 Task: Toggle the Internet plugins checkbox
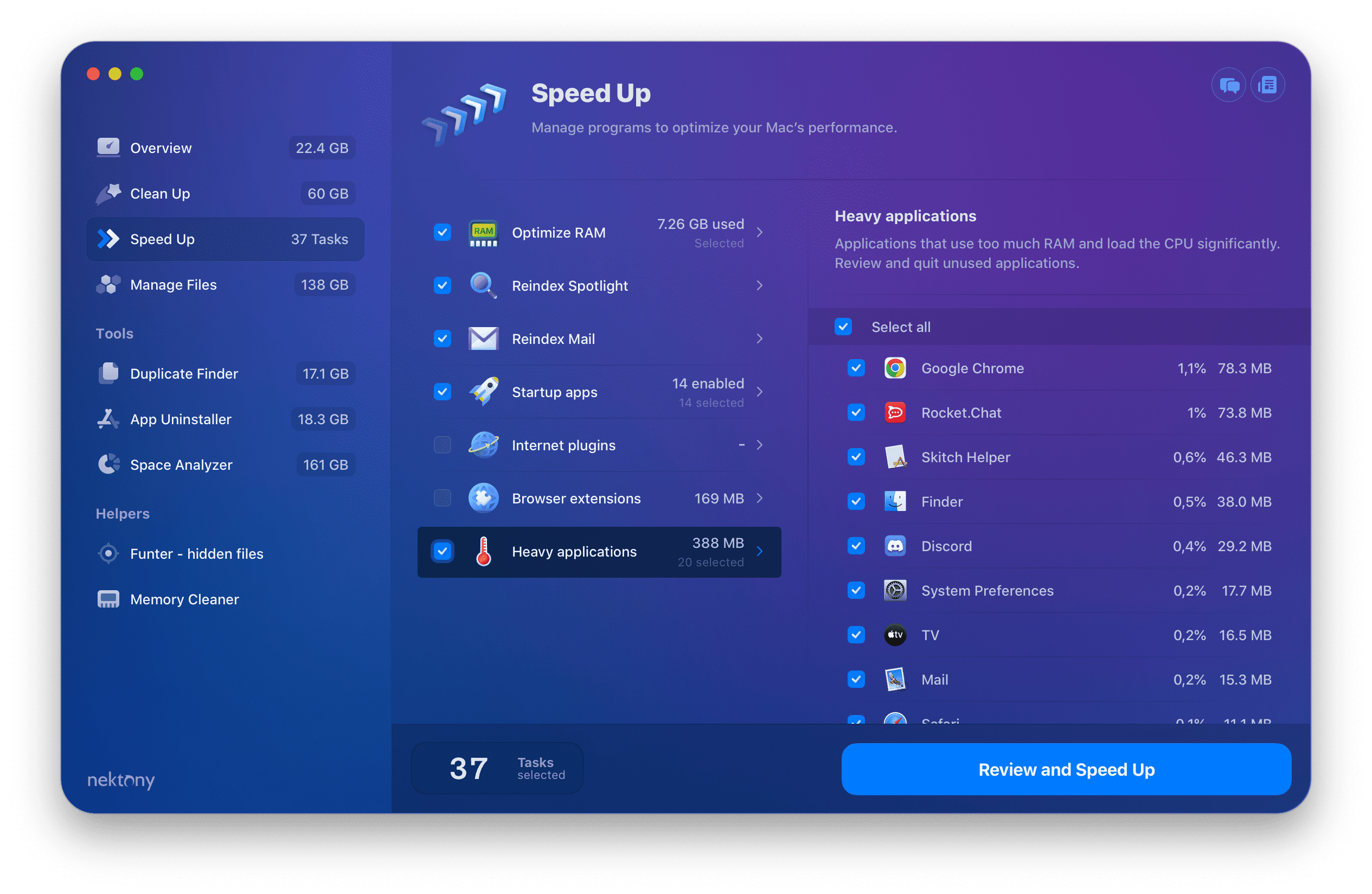point(441,444)
